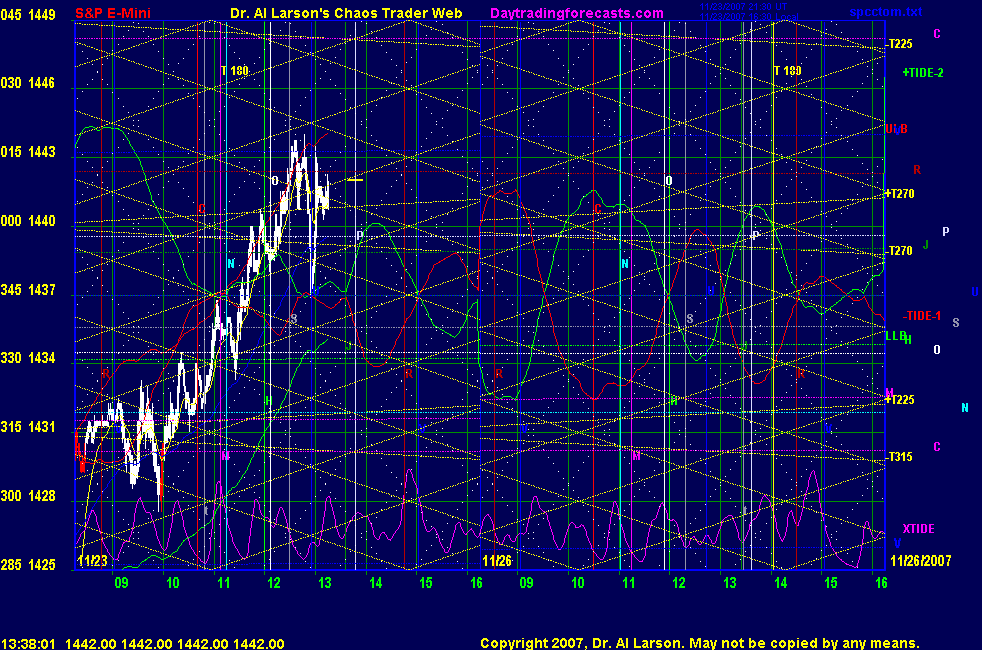Select hour 10 on the 11/26 time axis

tap(577, 583)
